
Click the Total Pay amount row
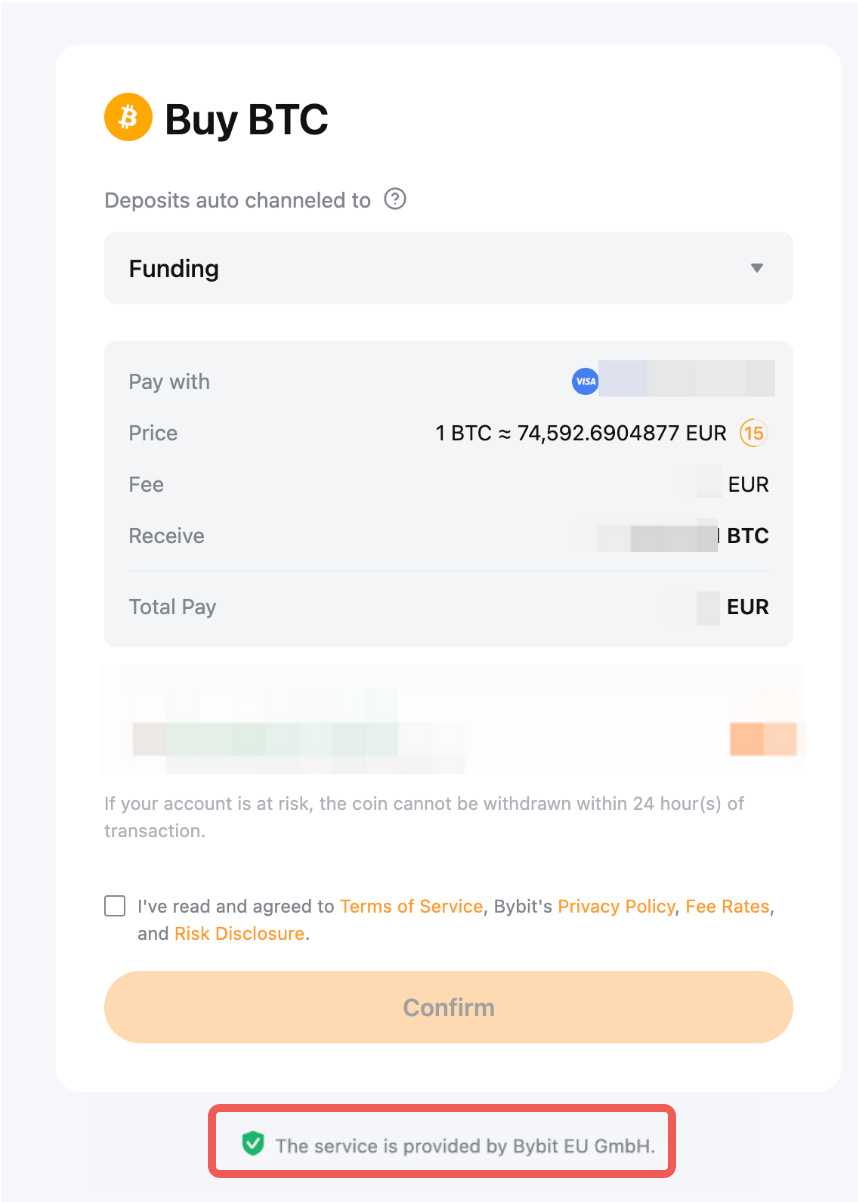pos(448,607)
